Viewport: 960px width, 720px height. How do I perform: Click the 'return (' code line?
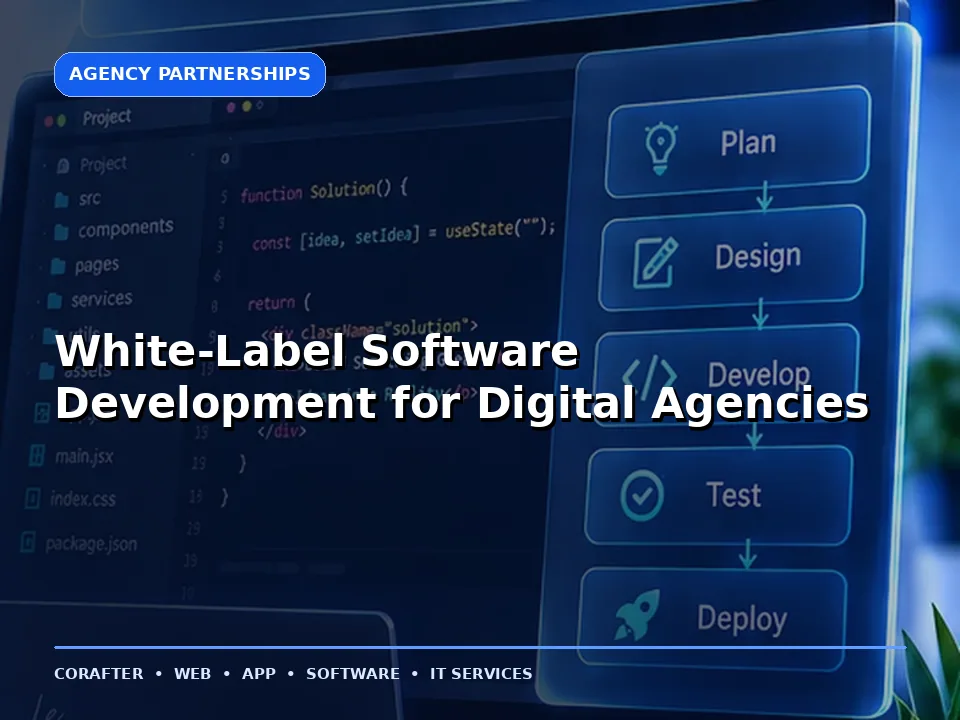279,302
